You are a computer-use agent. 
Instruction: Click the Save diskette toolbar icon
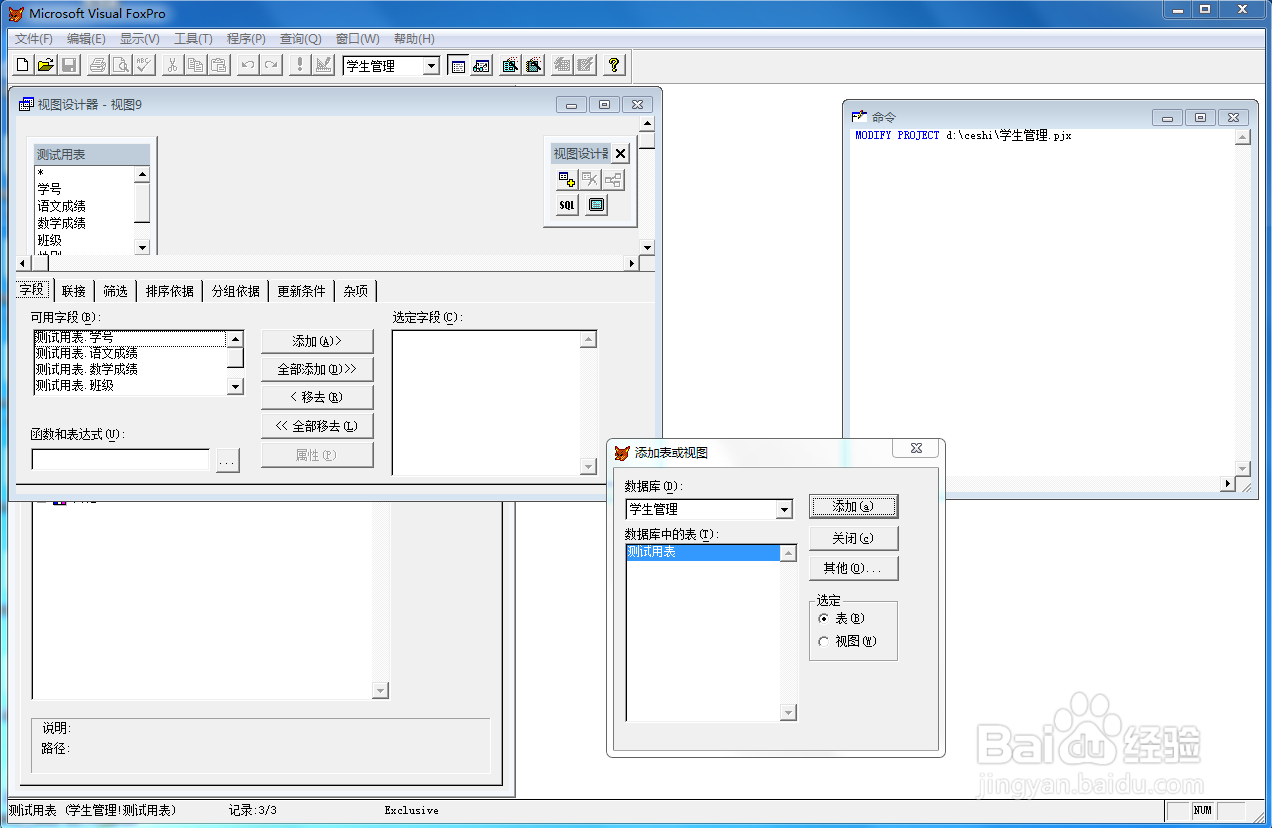(69, 65)
